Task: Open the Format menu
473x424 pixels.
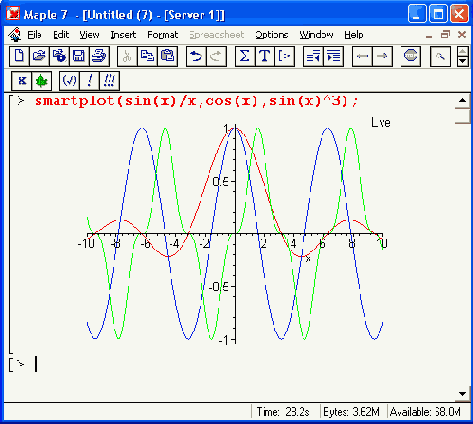Action: point(163,35)
